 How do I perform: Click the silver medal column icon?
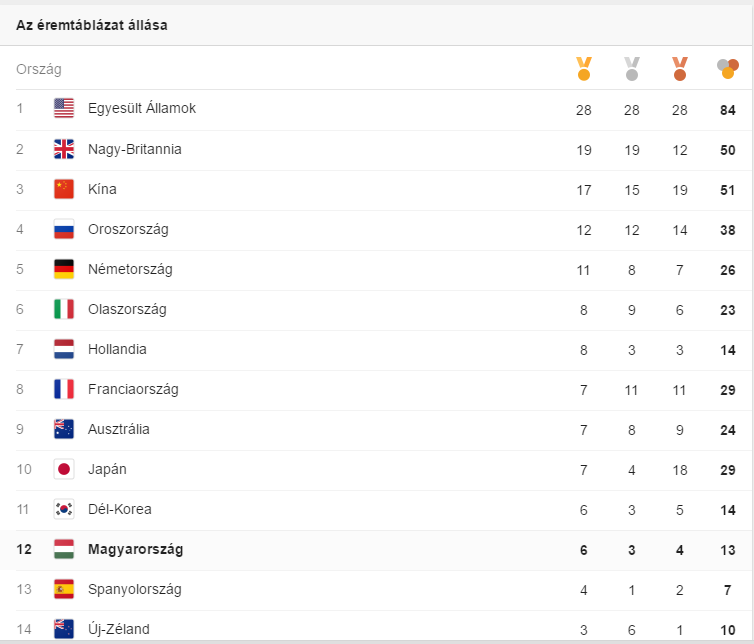coord(632,69)
